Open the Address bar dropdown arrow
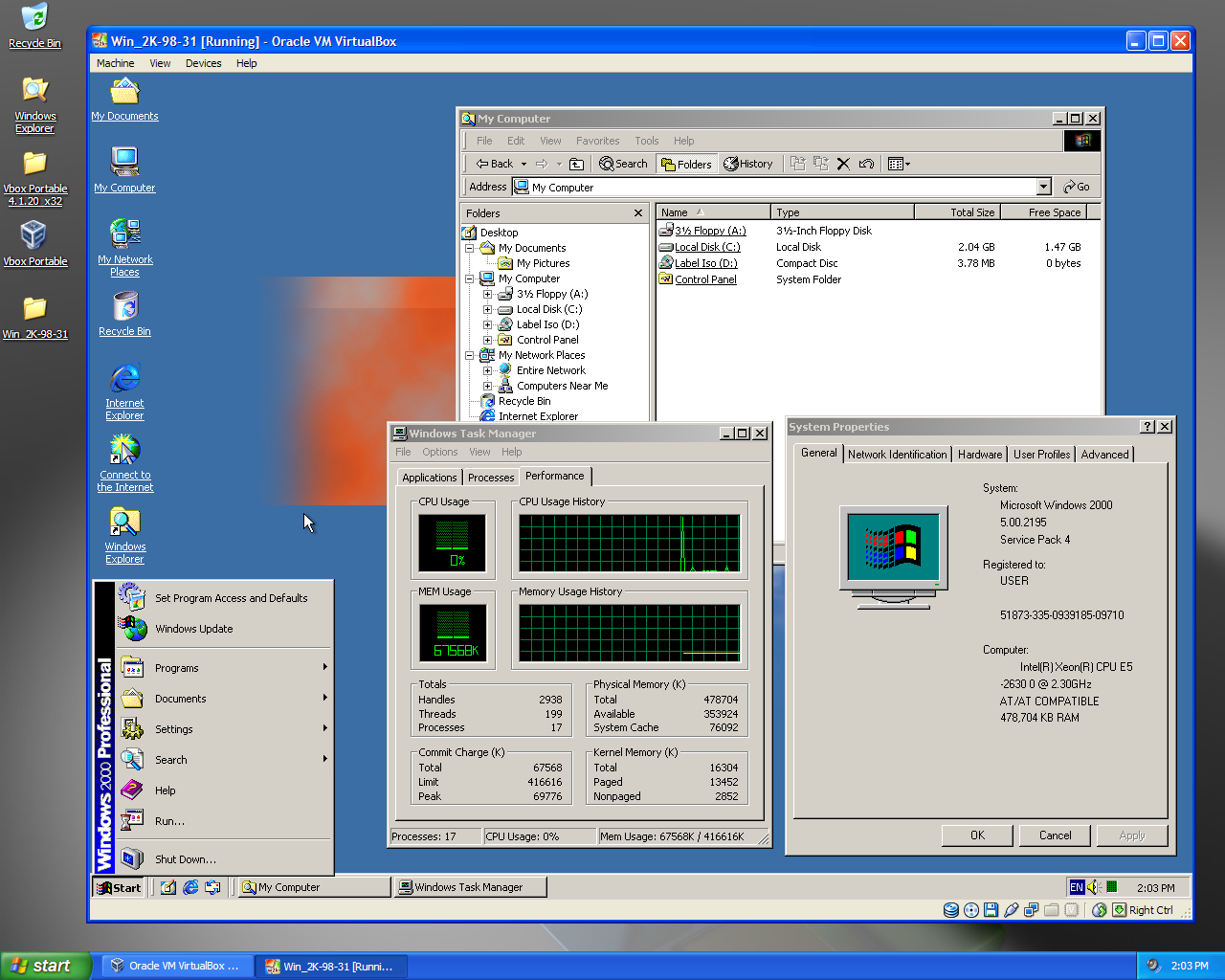The image size is (1225, 980). [x=1044, y=187]
